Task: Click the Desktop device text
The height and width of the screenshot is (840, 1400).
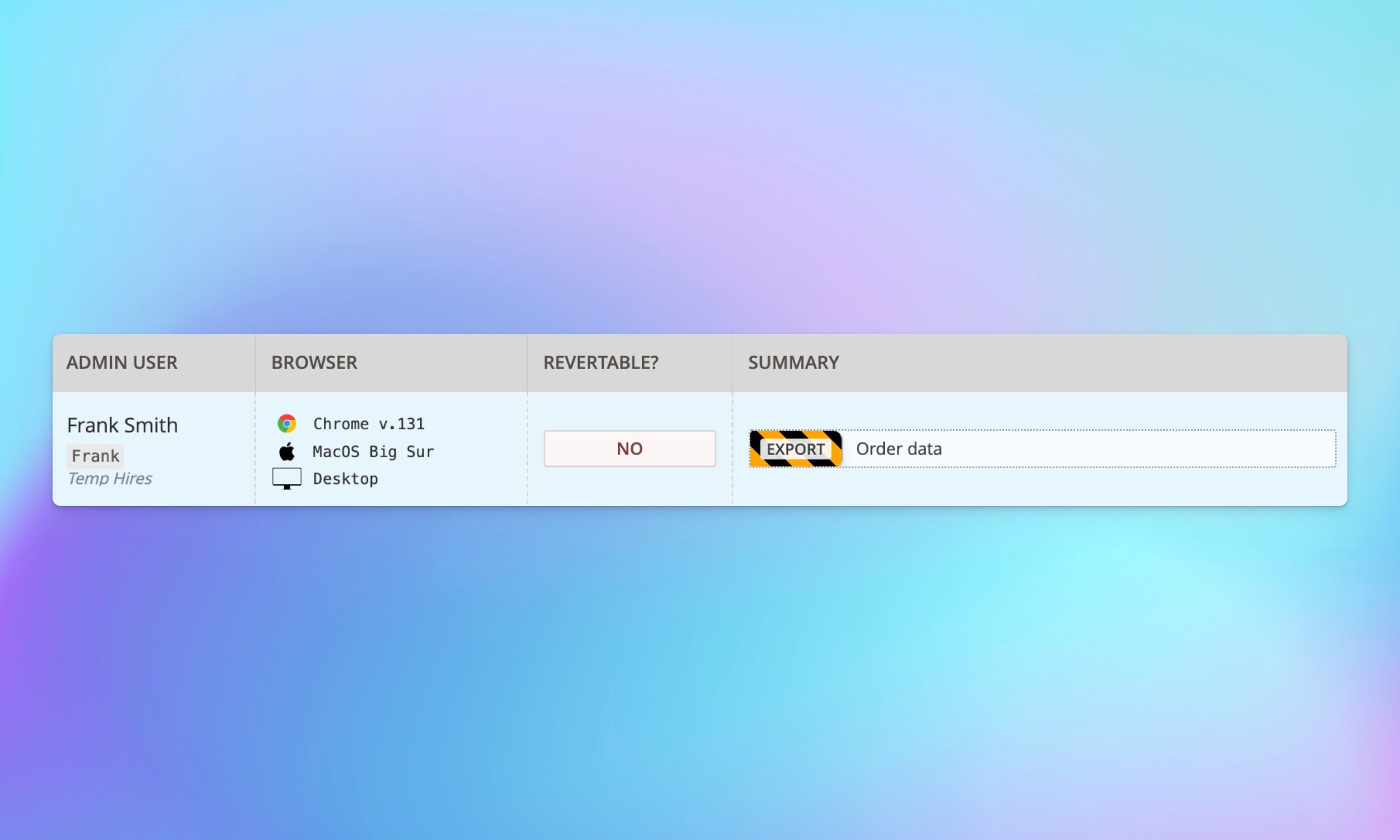Action: (x=345, y=479)
